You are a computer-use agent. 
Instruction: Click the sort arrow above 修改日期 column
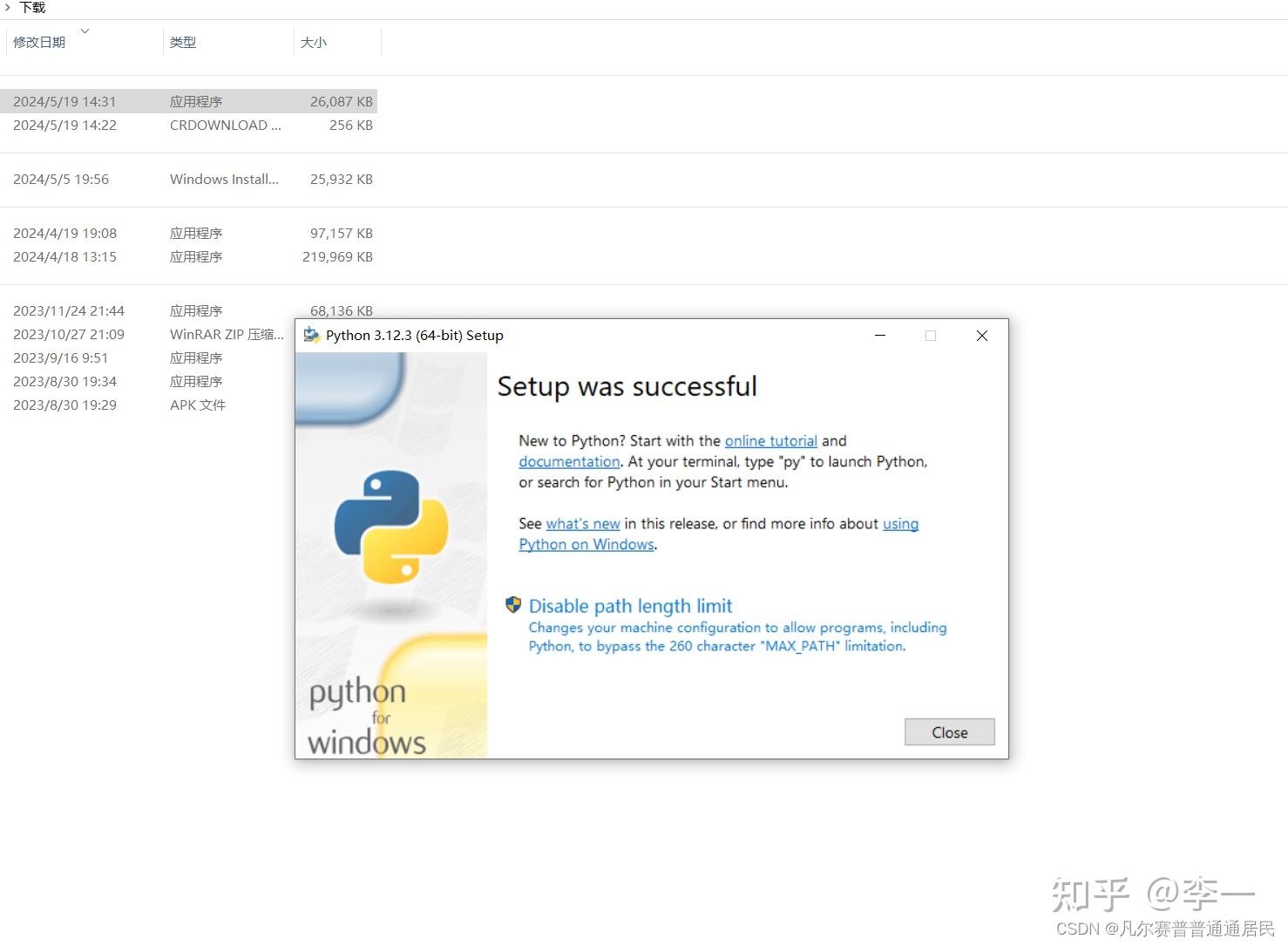tap(85, 31)
